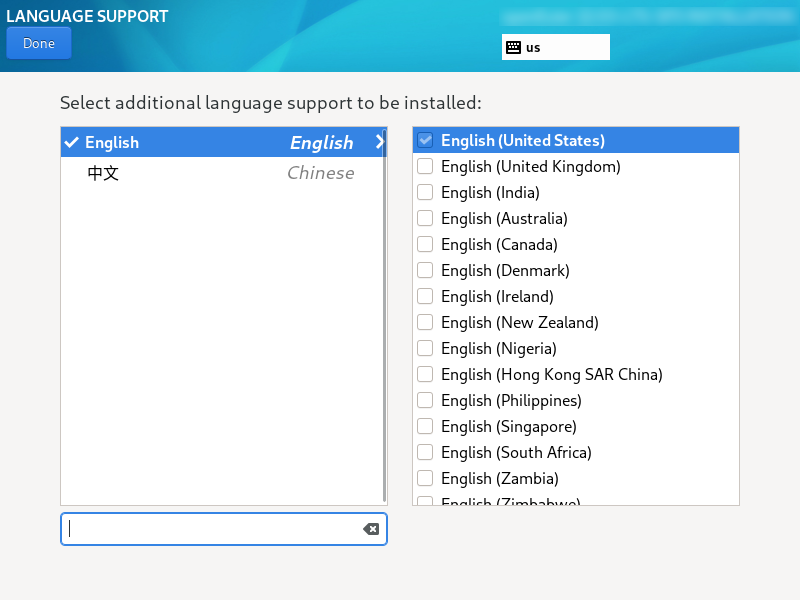This screenshot has width=800, height=600.
Task: Select English (Ireland) checkbox
Action: point(425,297)
